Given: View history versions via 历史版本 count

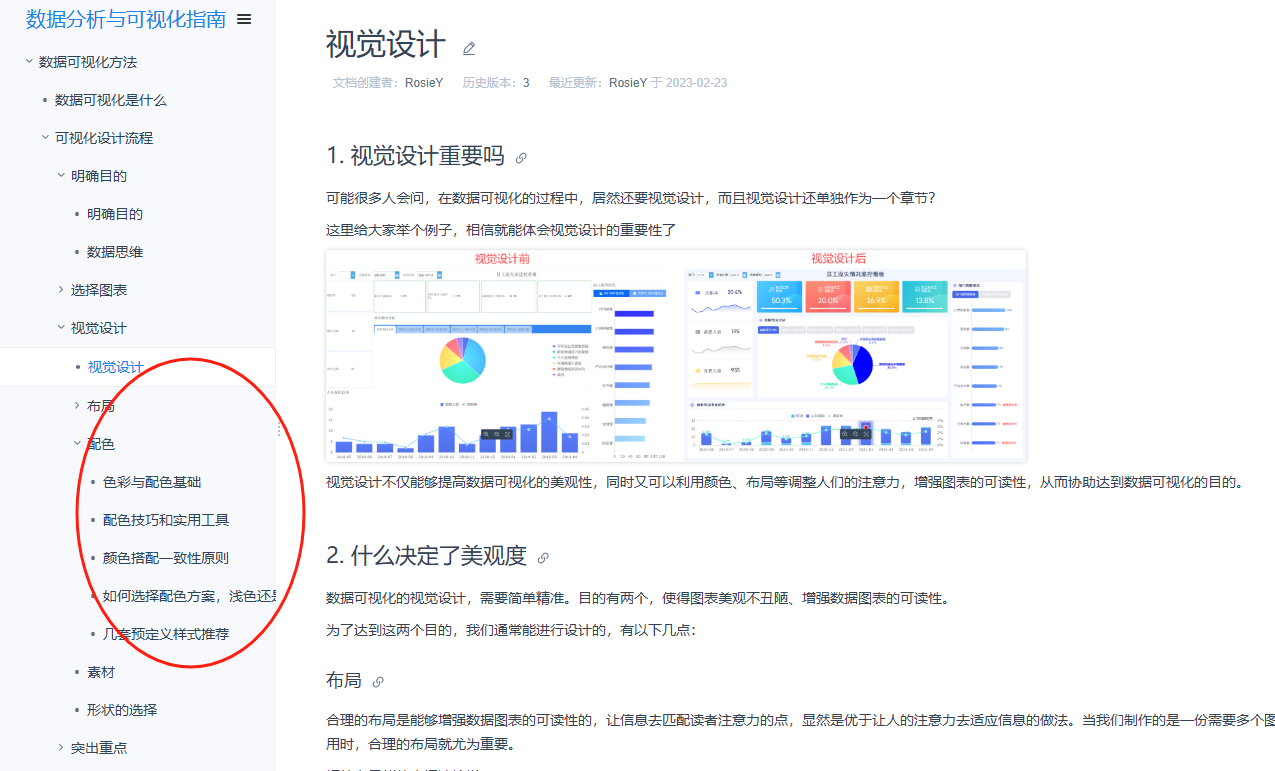Looking at the screenshot, I should pos(526,83).
